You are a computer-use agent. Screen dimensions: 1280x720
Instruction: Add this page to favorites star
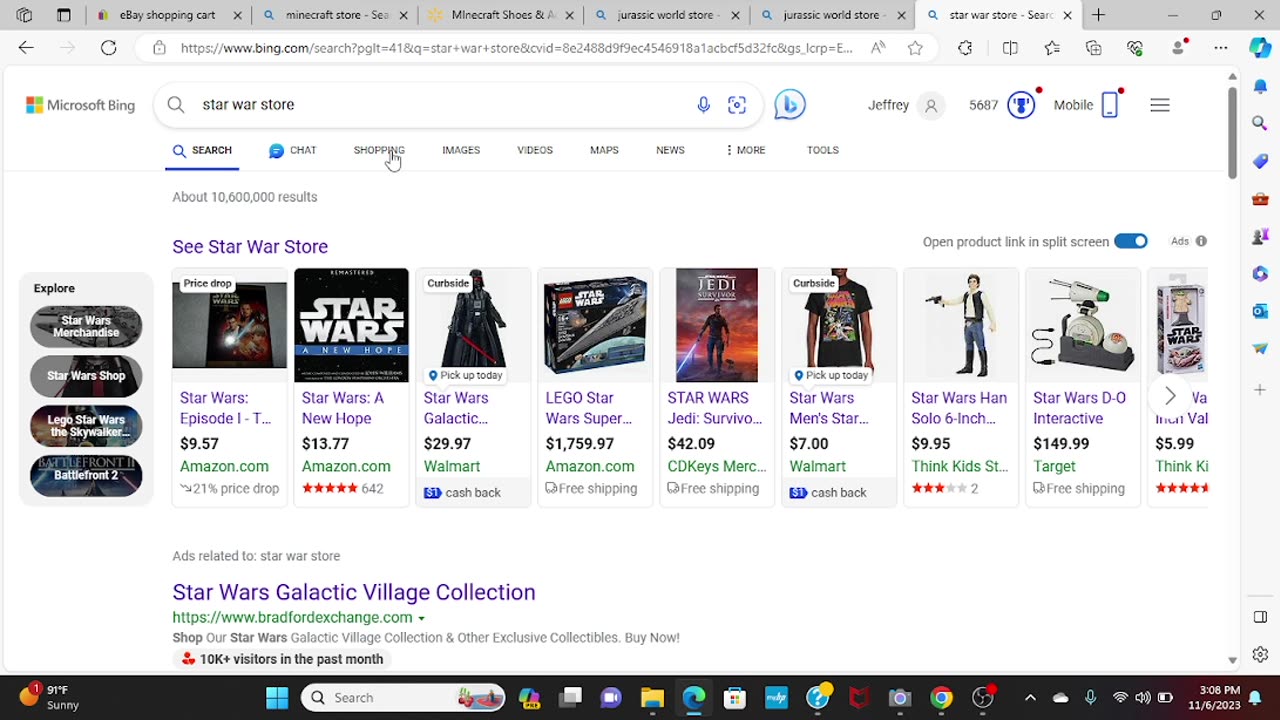915,47
